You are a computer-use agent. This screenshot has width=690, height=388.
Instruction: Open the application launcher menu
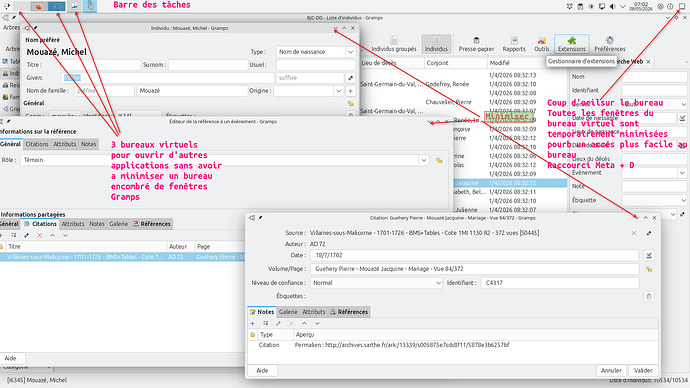click(x=7, y=6)
